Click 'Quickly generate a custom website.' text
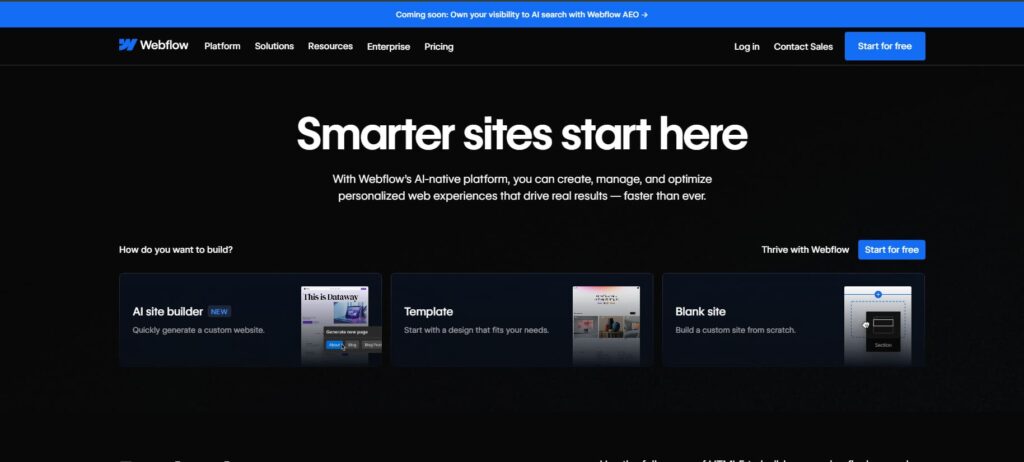1024x462 pixels. pyautogui.click(x=199, y=330)
